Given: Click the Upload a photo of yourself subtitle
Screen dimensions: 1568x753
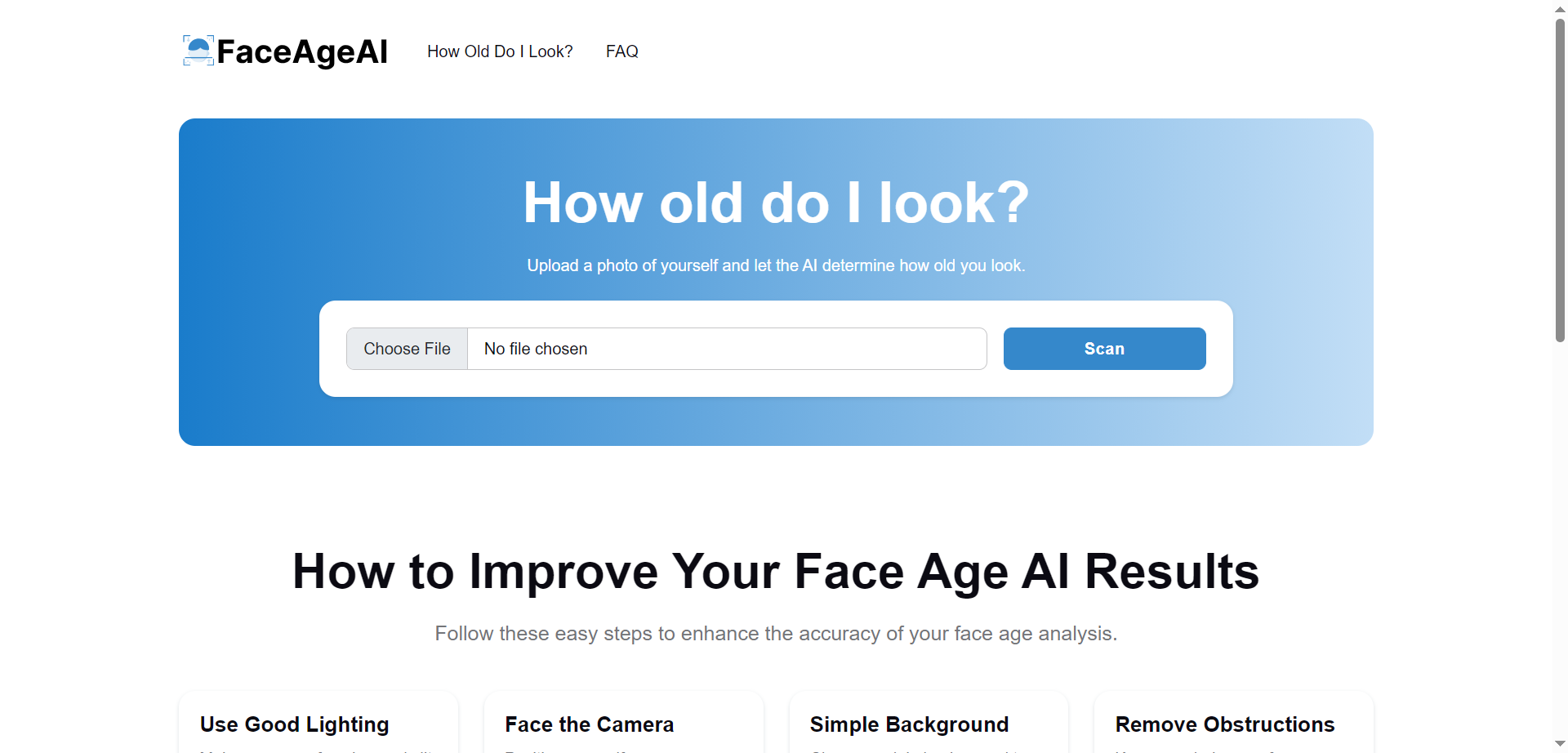Looking at the screenshot, I should (x=776, y=265).
